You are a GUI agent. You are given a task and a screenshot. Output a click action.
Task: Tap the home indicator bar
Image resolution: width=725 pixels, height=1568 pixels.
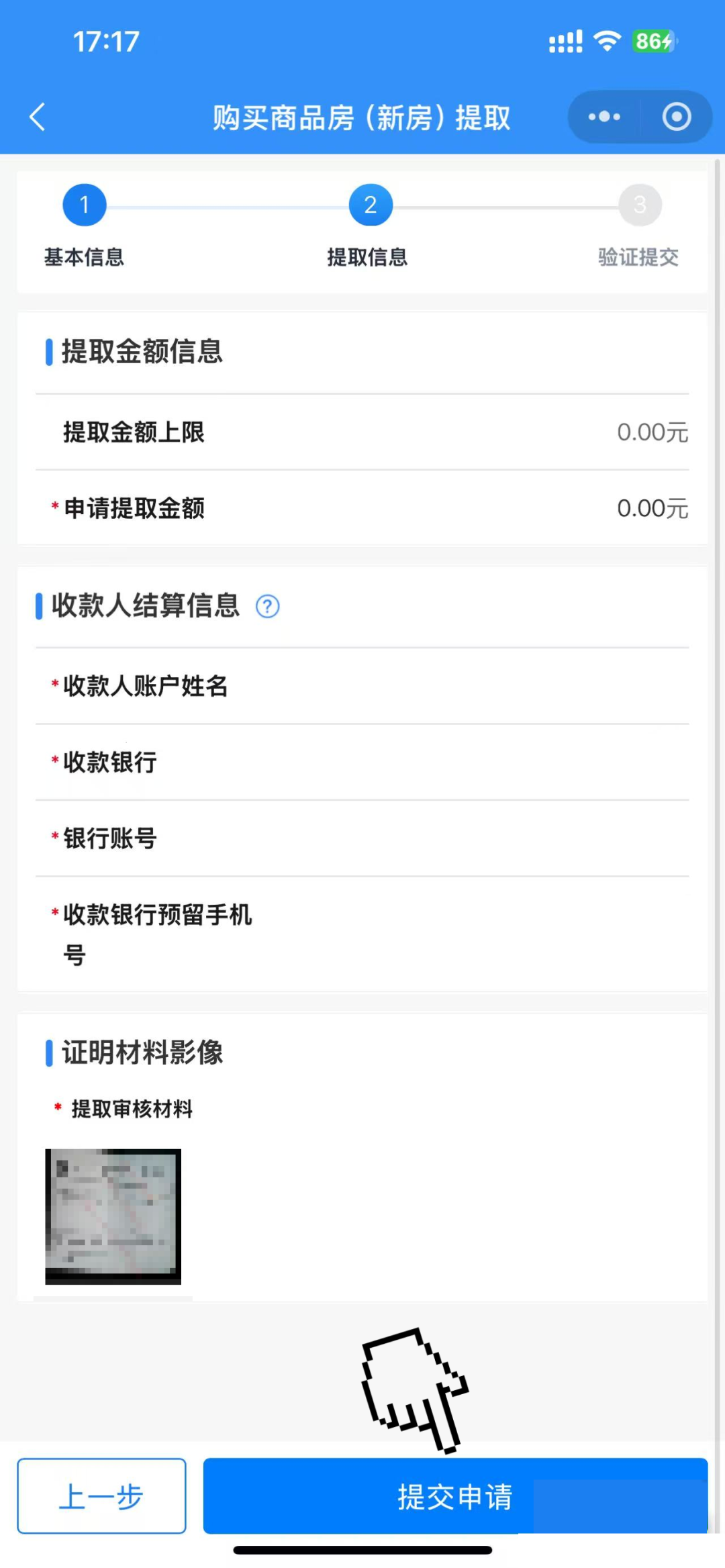[x=362, y=1550]
